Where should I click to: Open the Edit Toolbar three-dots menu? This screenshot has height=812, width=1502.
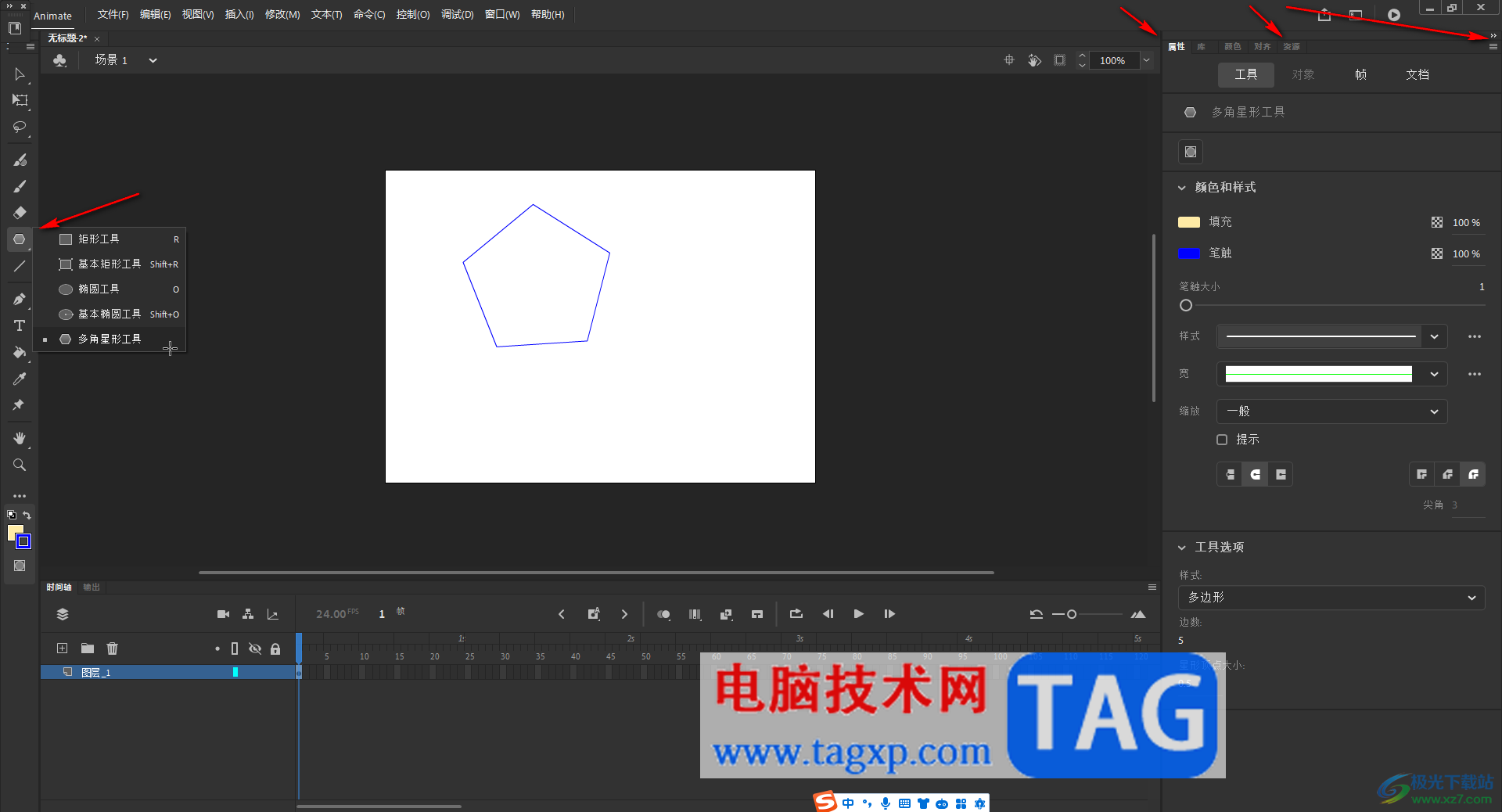[20, 496]
